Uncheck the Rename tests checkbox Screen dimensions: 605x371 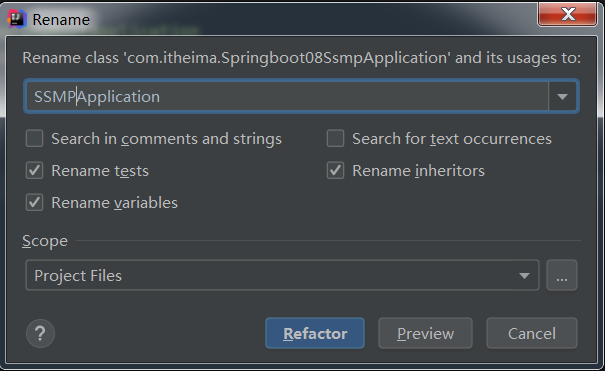34,170
